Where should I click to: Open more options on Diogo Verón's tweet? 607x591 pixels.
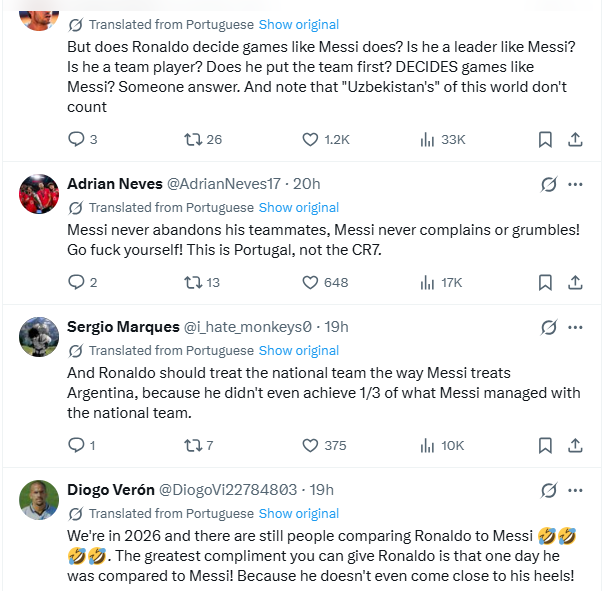click(x=575, y=490)
